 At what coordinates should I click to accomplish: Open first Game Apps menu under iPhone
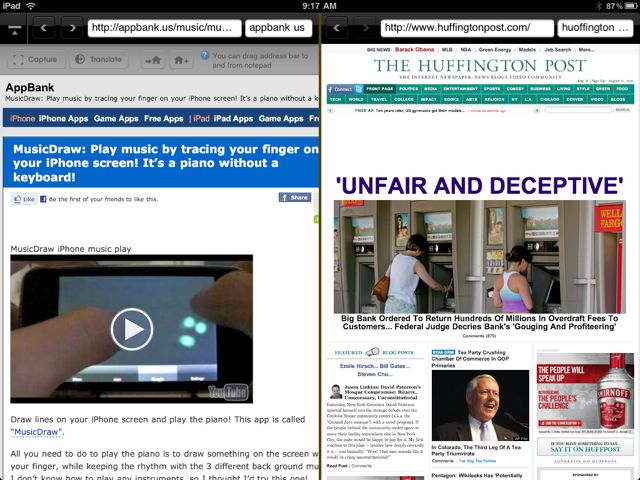click(116, 119)
